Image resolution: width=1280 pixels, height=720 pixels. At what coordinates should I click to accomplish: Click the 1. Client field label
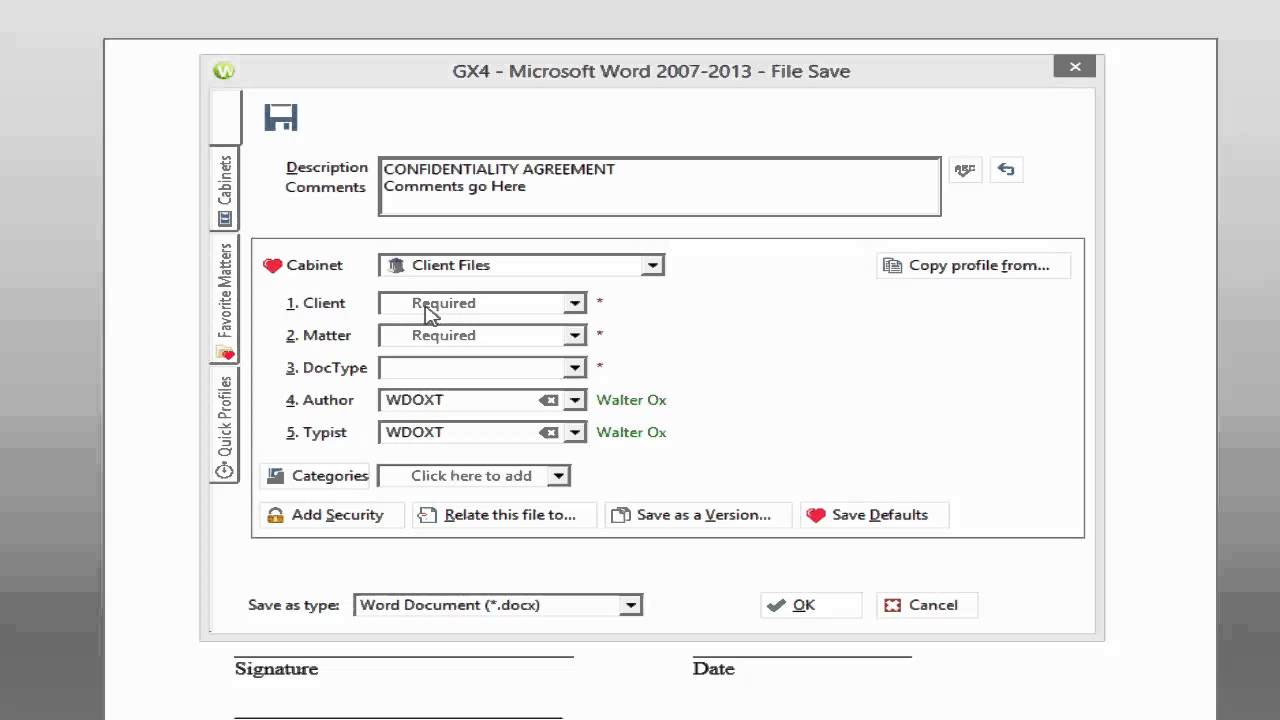(x=315, y=303)
